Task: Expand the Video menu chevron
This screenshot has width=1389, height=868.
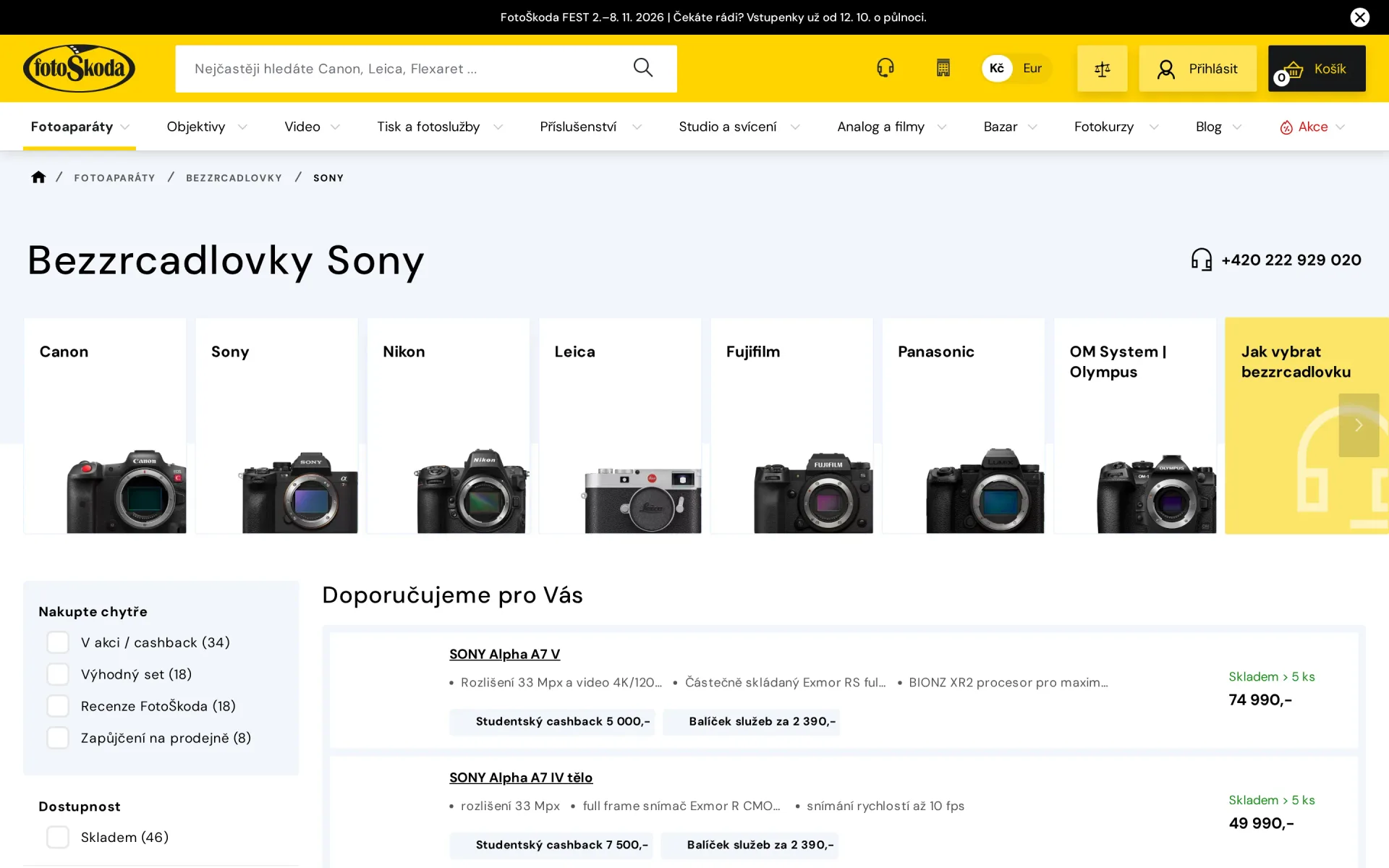Action: click(335, 127)
